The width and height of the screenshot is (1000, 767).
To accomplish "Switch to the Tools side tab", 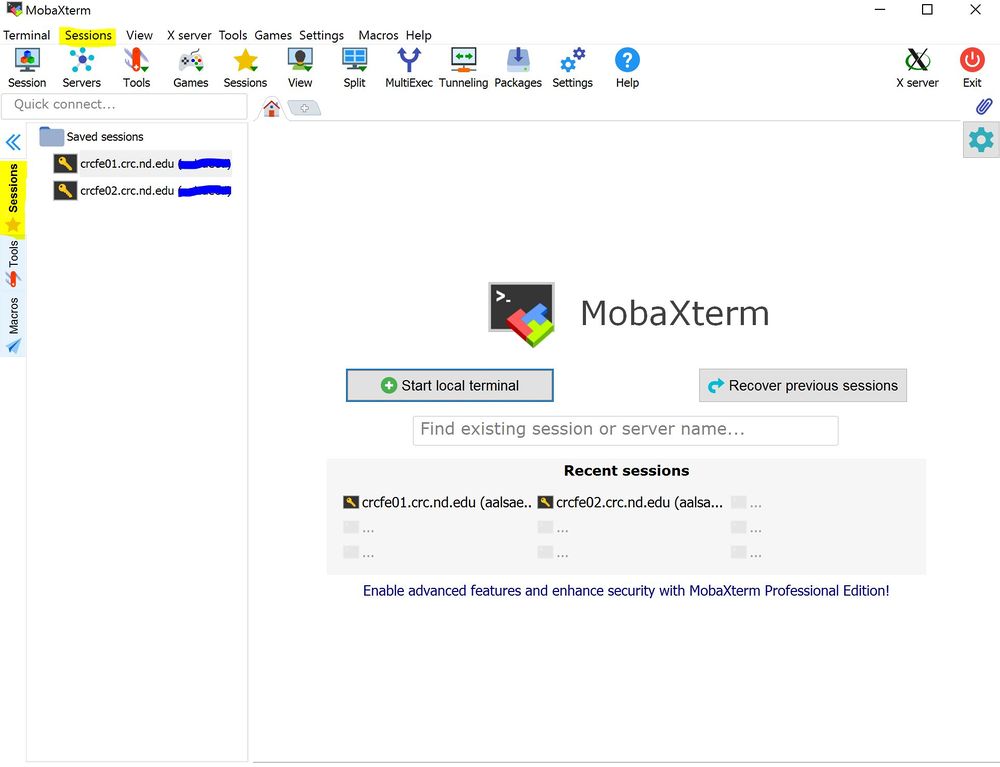I will pos(13,262).
